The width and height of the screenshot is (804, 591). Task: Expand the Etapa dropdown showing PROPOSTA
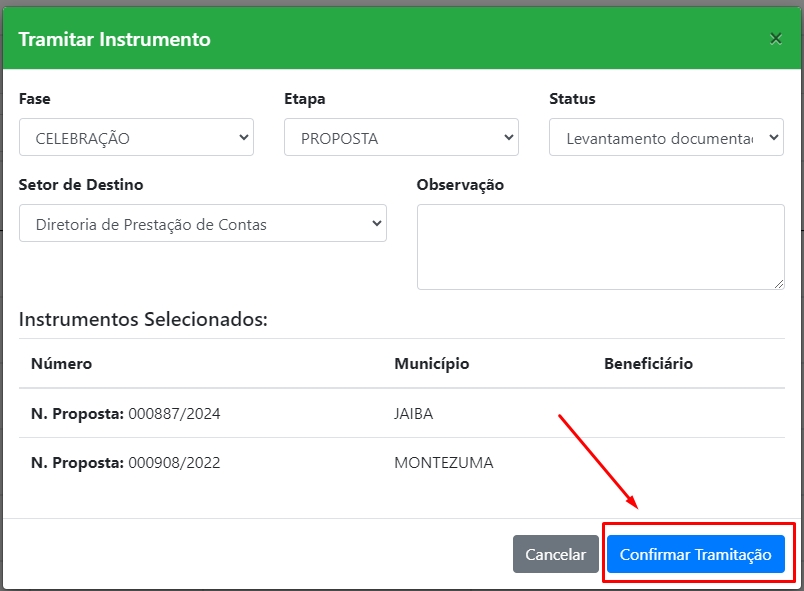click(x=401, y=138)
